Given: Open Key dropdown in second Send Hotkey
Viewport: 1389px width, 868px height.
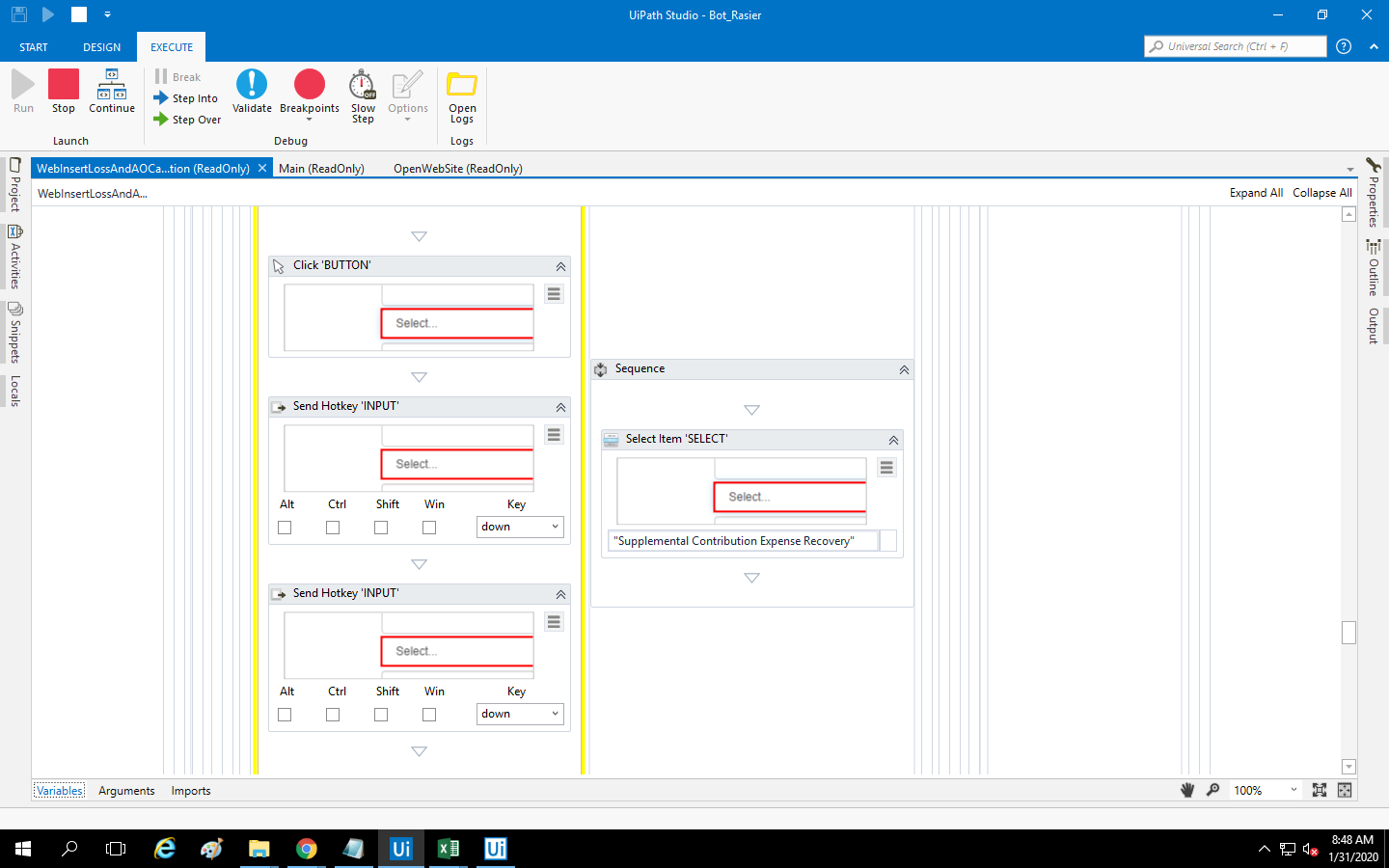Looking at the screenshot, I should coord(520,714).
